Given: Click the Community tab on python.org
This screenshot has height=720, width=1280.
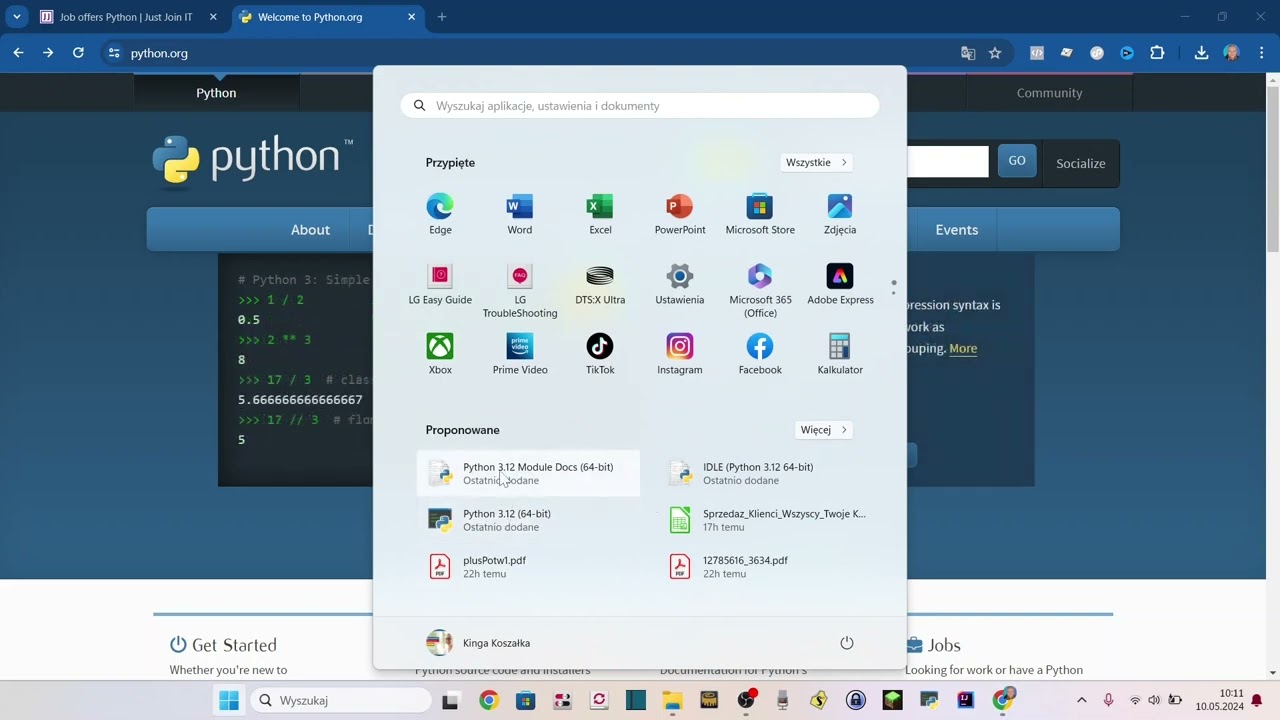Looking at the screenshot, I should (1049, 92).
